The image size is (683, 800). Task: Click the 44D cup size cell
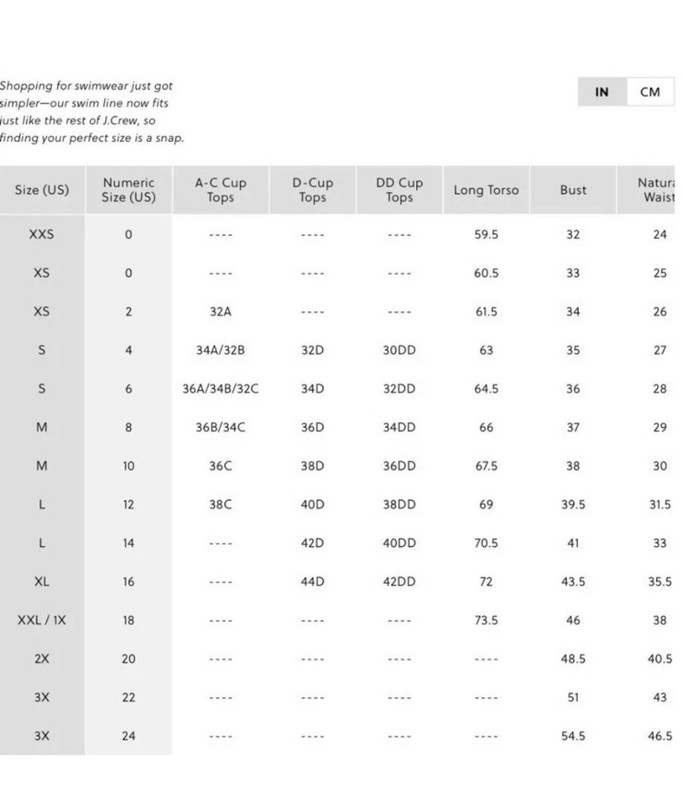(x=313, y=582)
